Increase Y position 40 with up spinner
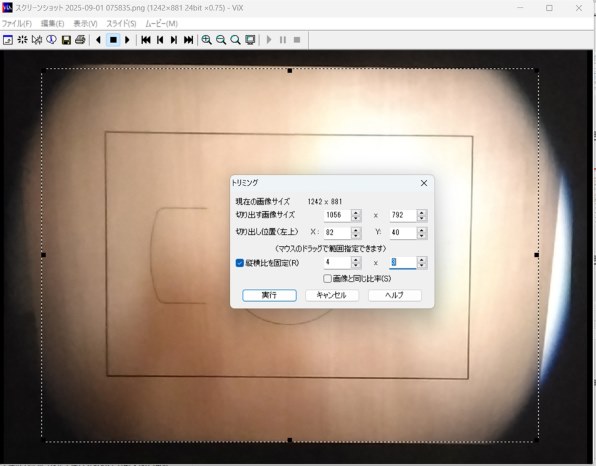596x466 pixels. [x=421, y=230]
